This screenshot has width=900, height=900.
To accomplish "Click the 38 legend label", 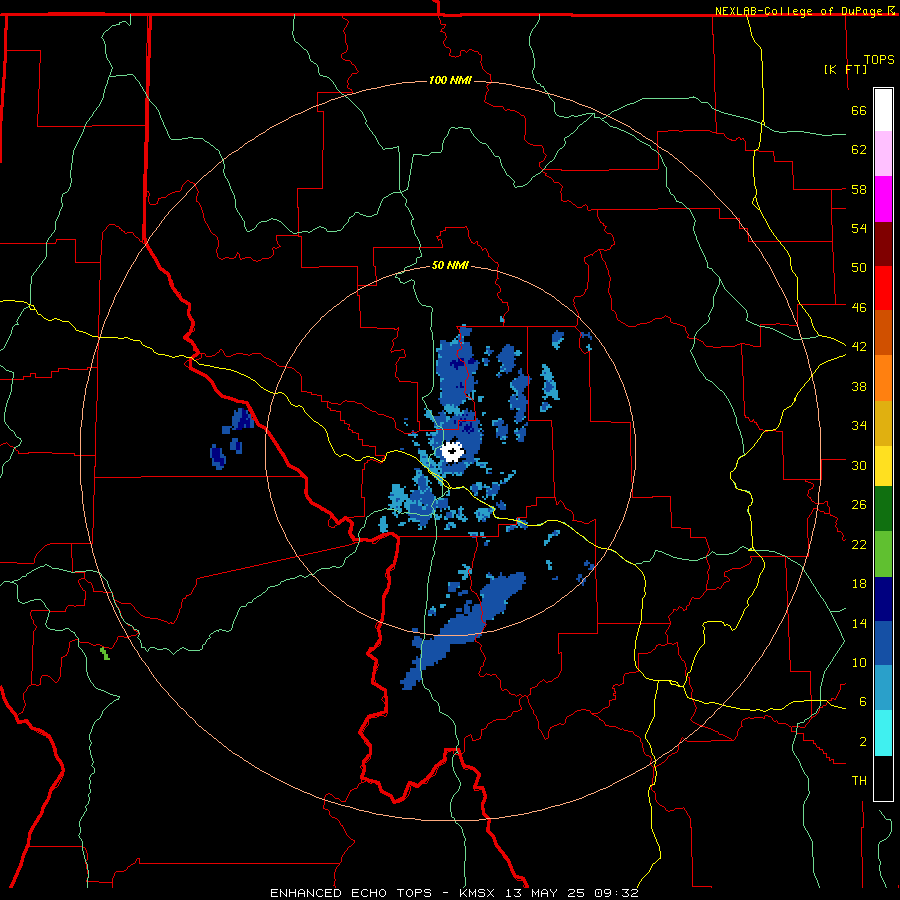I will click(859, 386).
